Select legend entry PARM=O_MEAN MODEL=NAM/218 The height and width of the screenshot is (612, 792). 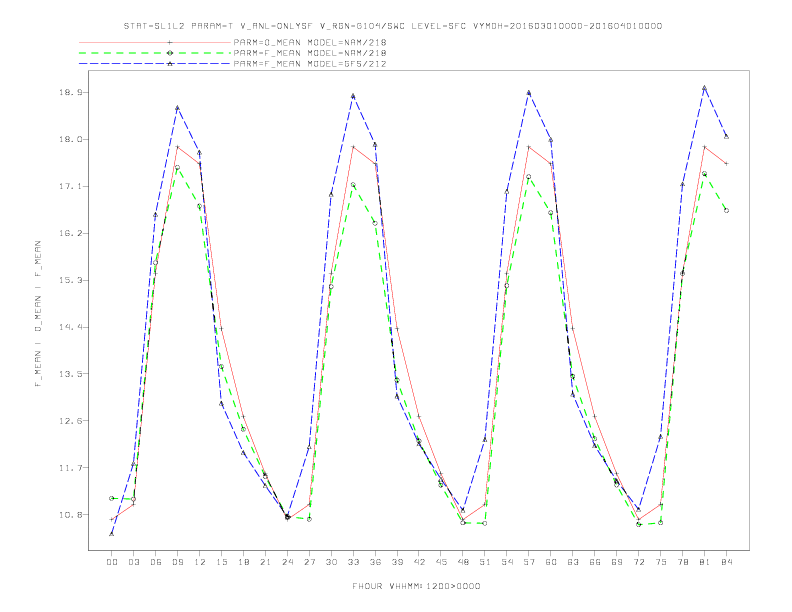click(310, 42)
